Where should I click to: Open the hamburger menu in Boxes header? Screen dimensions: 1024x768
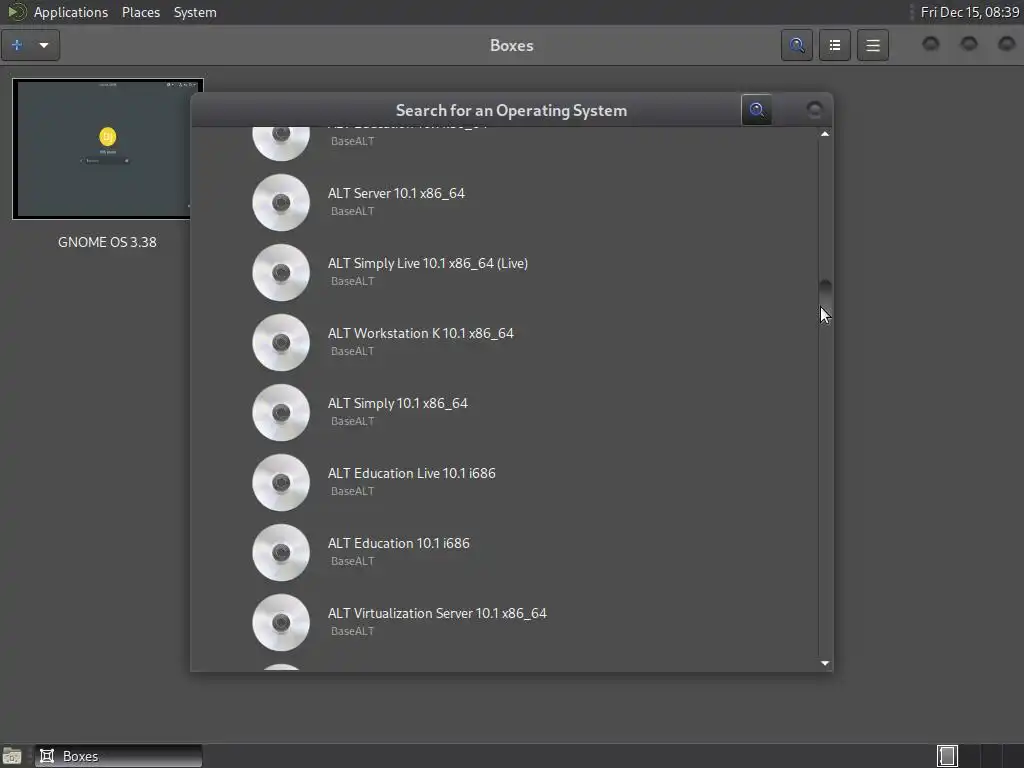point(872,45)
